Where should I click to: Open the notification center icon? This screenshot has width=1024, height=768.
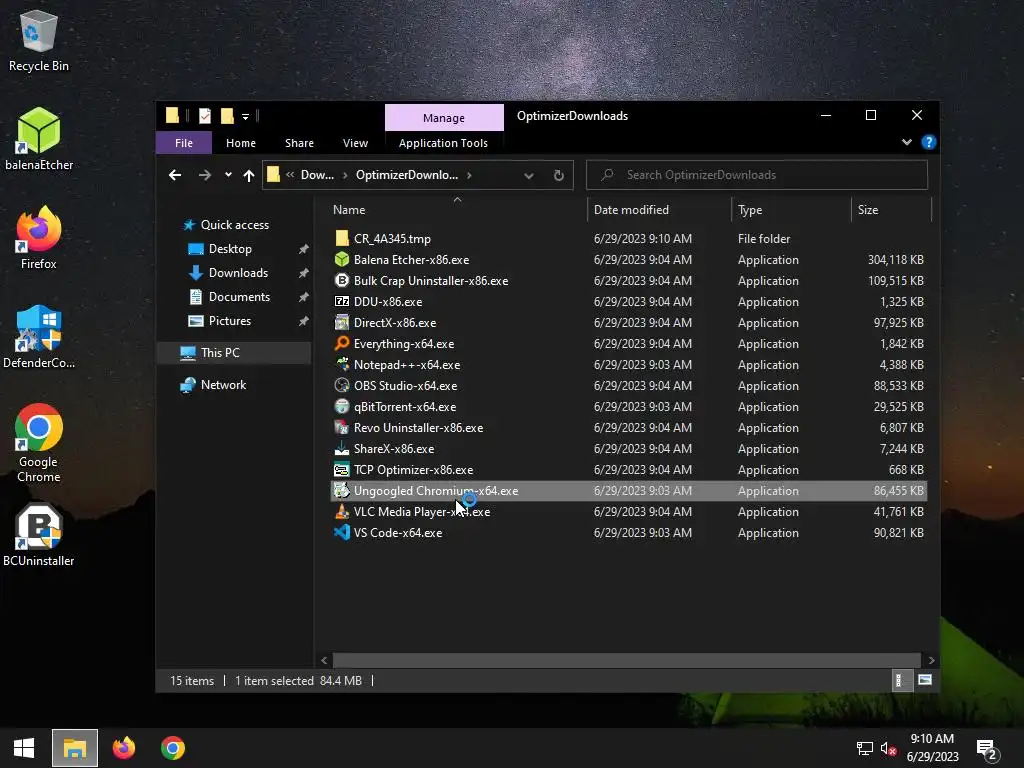click(x=987, y=748)
